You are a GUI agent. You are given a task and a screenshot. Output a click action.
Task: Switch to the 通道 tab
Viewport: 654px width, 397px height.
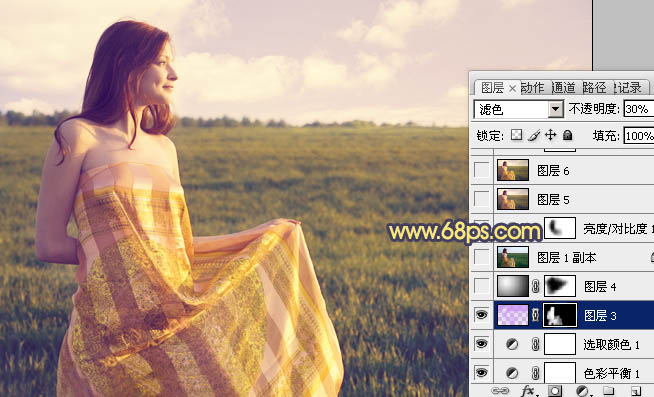563,88
